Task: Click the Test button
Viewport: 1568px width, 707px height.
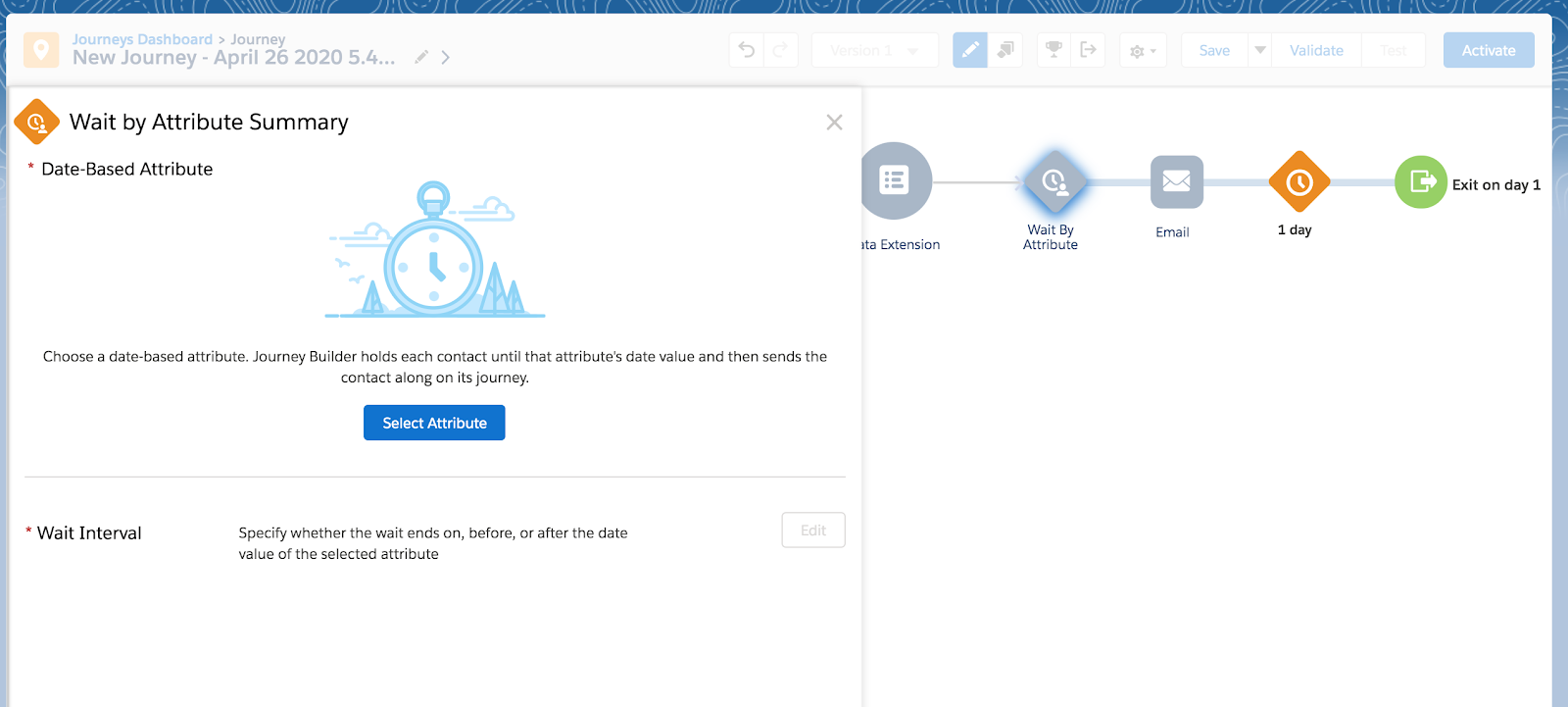Action: pyautogui.click(x=1393, y=50)
